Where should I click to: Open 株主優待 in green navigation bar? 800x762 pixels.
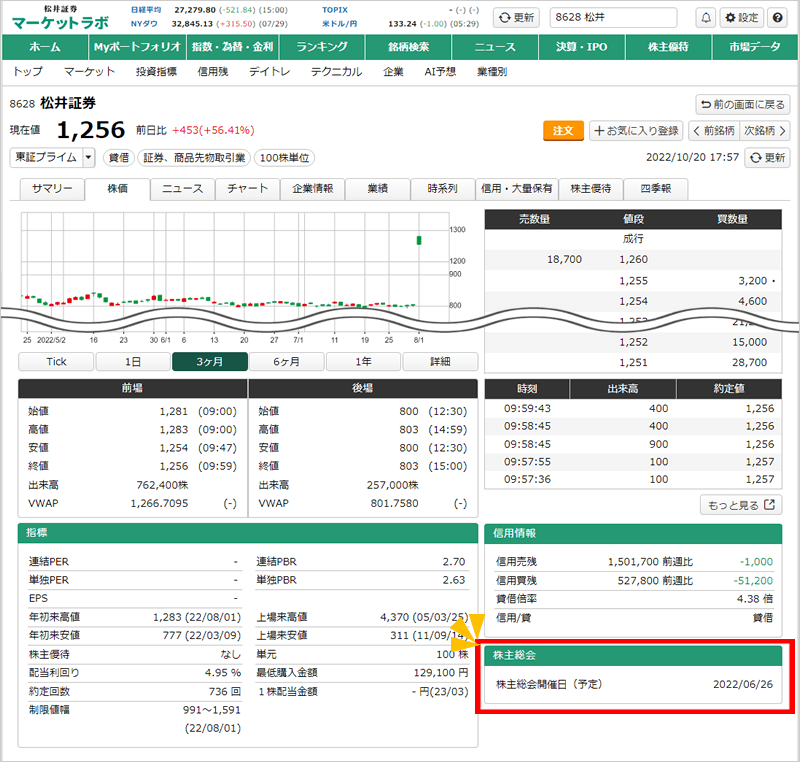[668, 47]
